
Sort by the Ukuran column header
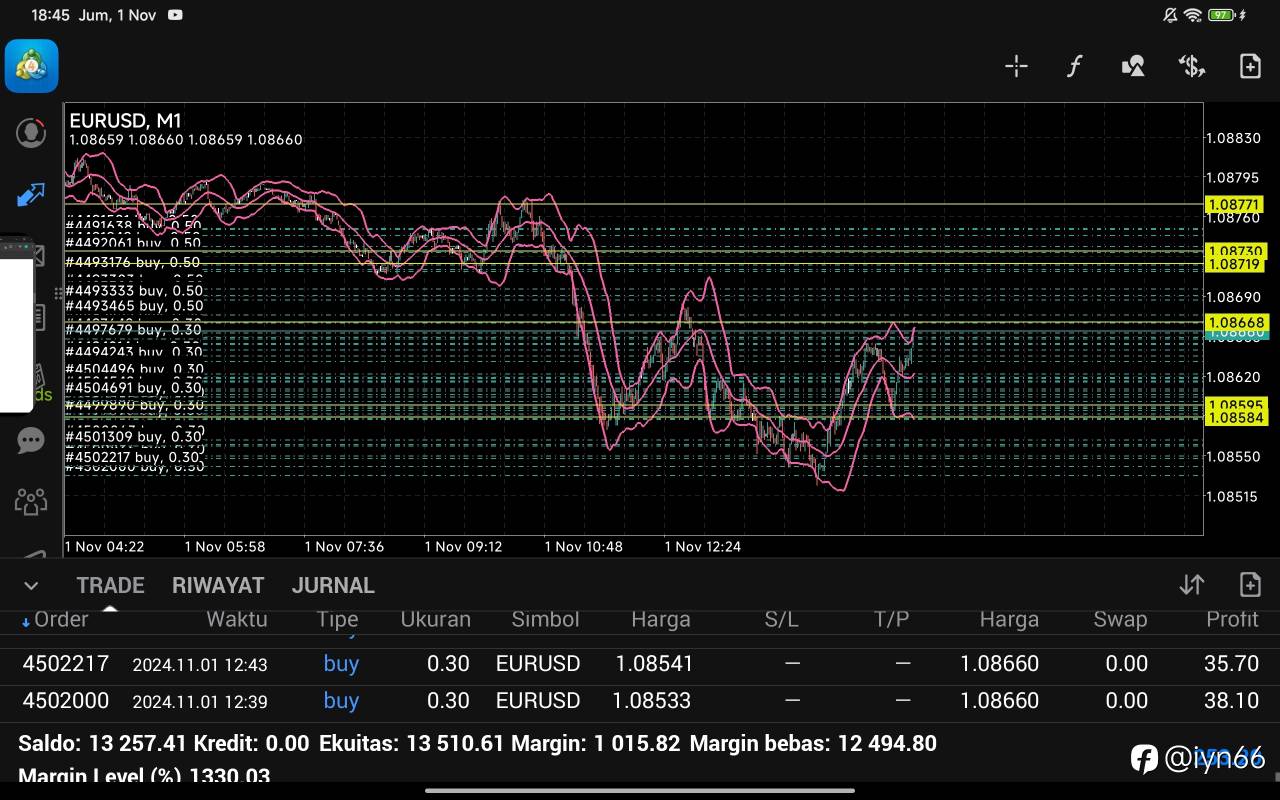[435, 619]
